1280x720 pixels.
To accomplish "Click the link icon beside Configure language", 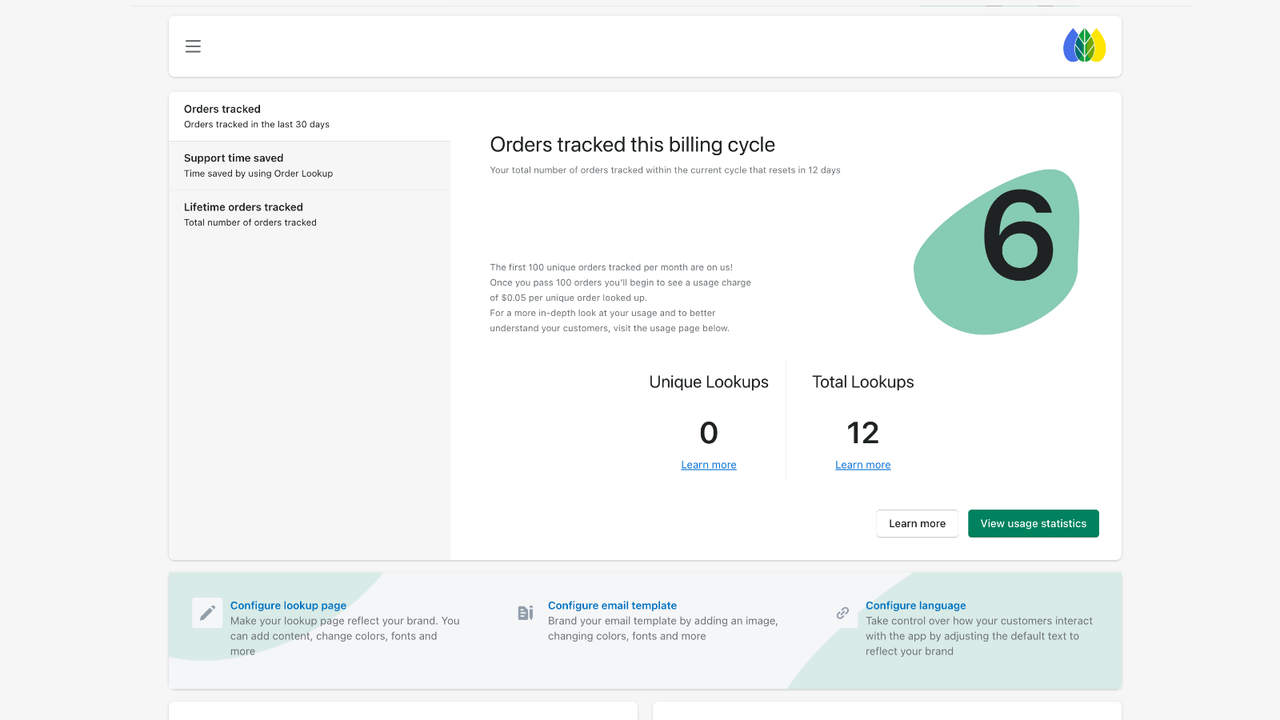I will [843, 613].
